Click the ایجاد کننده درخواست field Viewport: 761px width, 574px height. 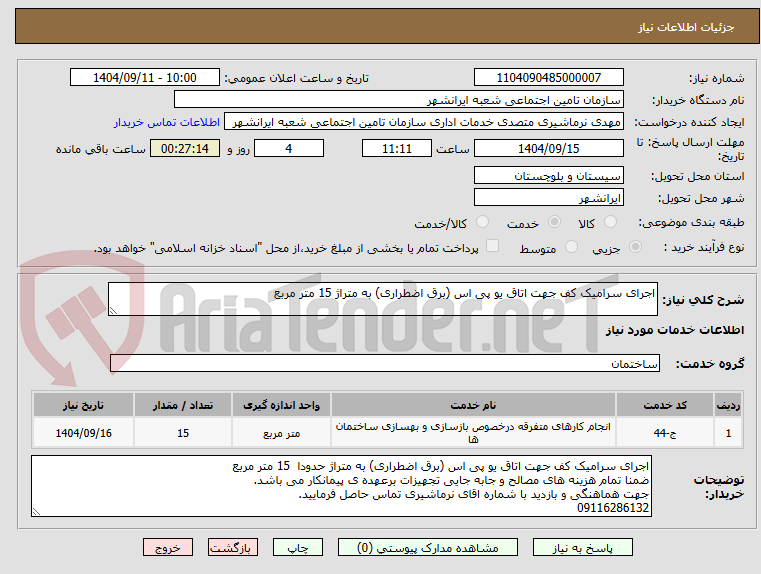pyautogui.click(x=424, y=122)
